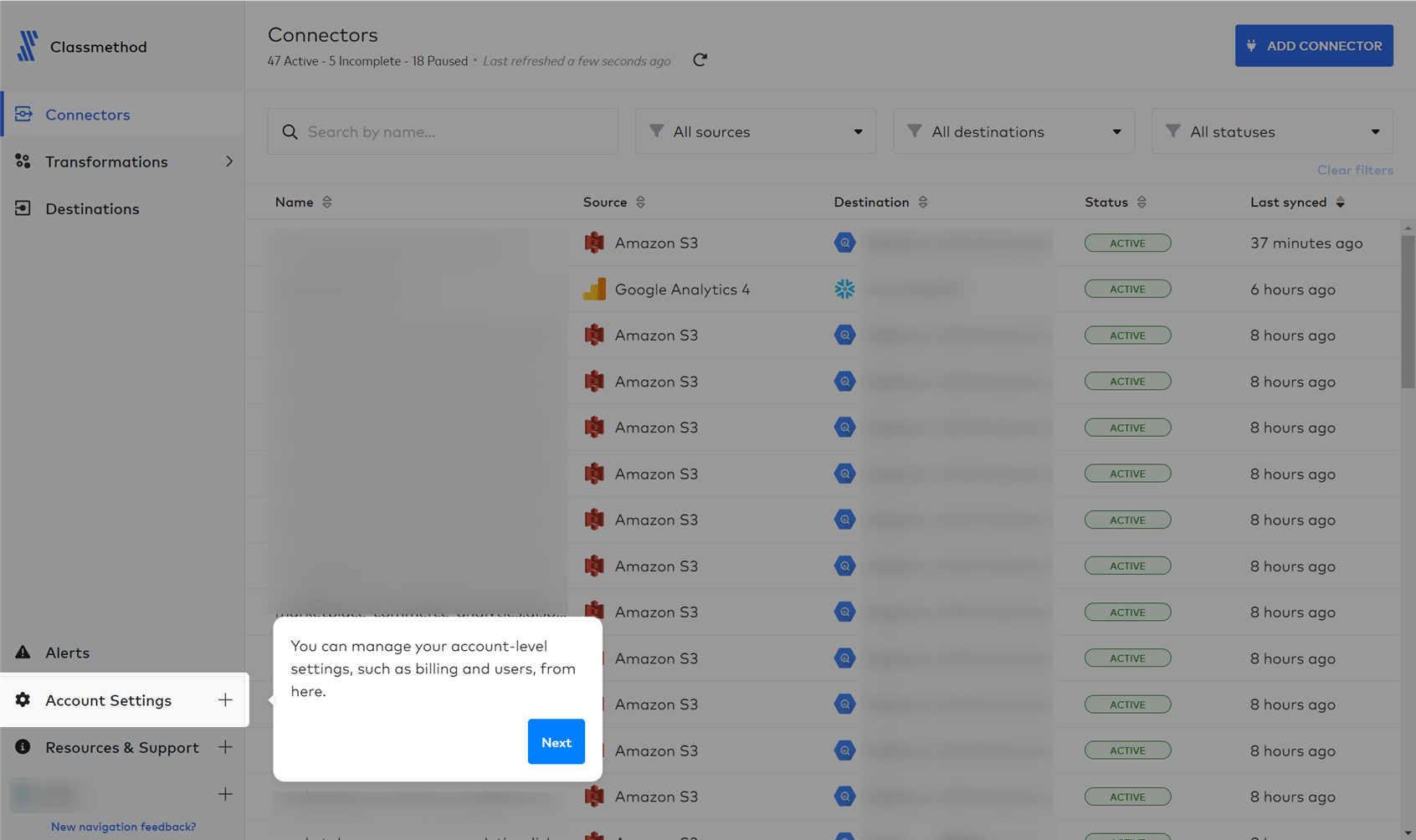Open the Alerts menu item
The height and width of the screenshot is (840, 1416).
pyautogui.click(x=67, y=653)
